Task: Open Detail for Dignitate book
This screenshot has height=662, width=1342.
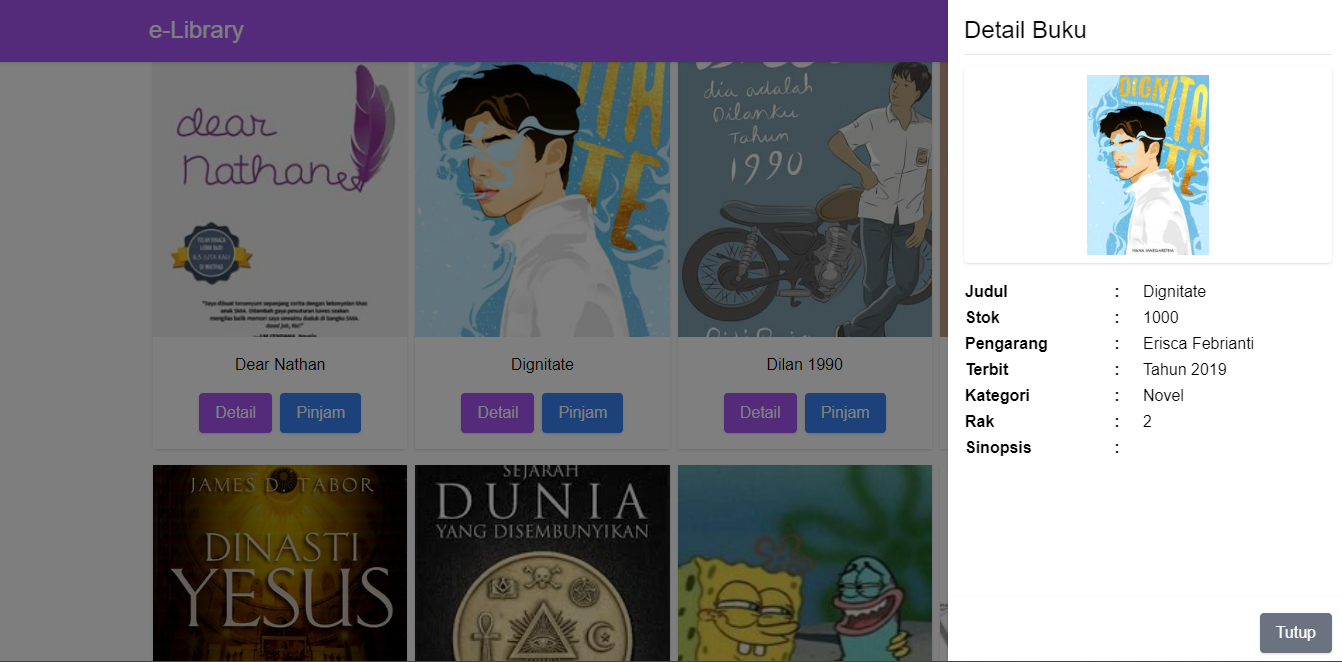Action: 497,413
